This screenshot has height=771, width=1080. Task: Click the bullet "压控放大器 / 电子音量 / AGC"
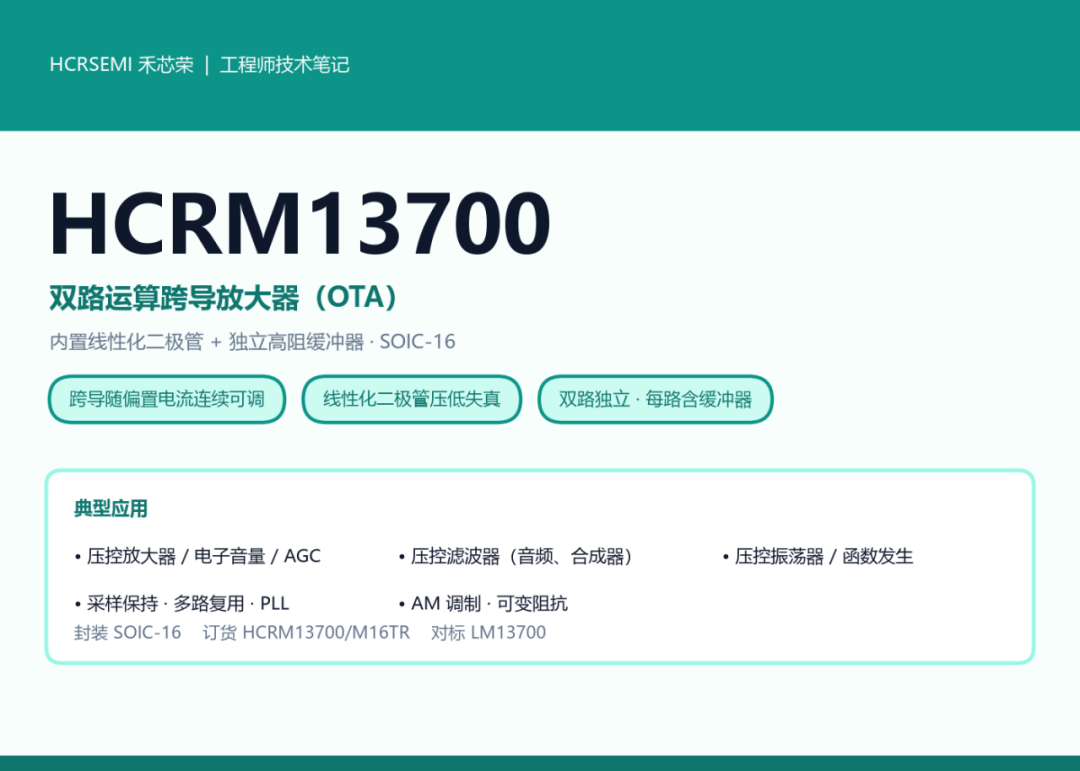[x=198, y=556]
